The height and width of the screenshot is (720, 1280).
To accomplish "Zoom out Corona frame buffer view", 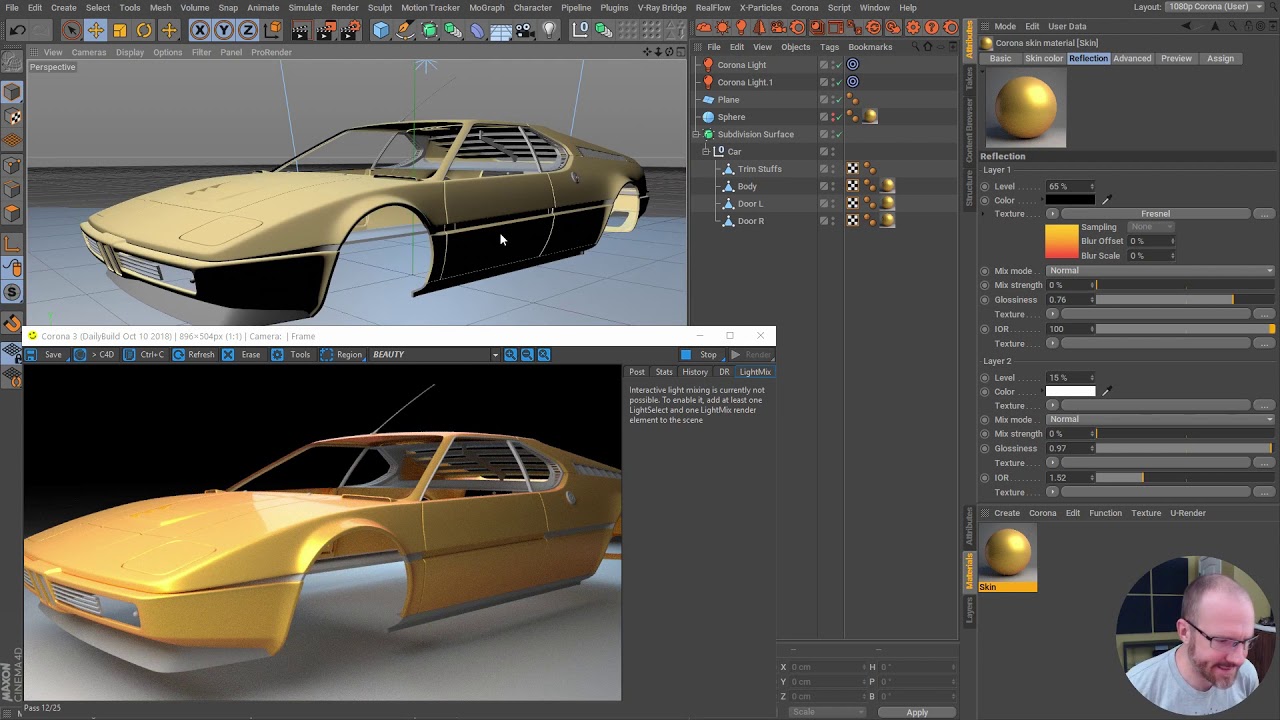I will [527, 354].
